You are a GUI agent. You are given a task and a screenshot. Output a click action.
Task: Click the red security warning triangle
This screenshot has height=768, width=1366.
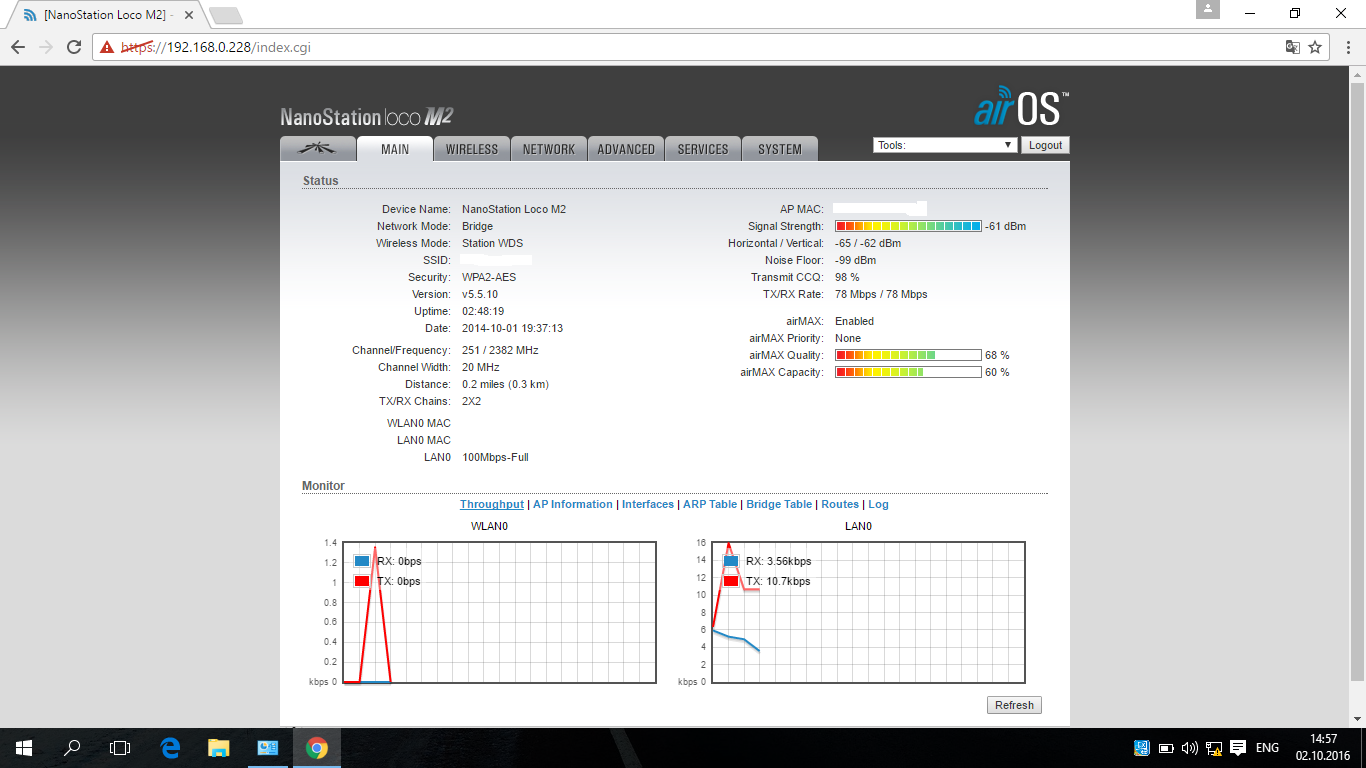107,47
